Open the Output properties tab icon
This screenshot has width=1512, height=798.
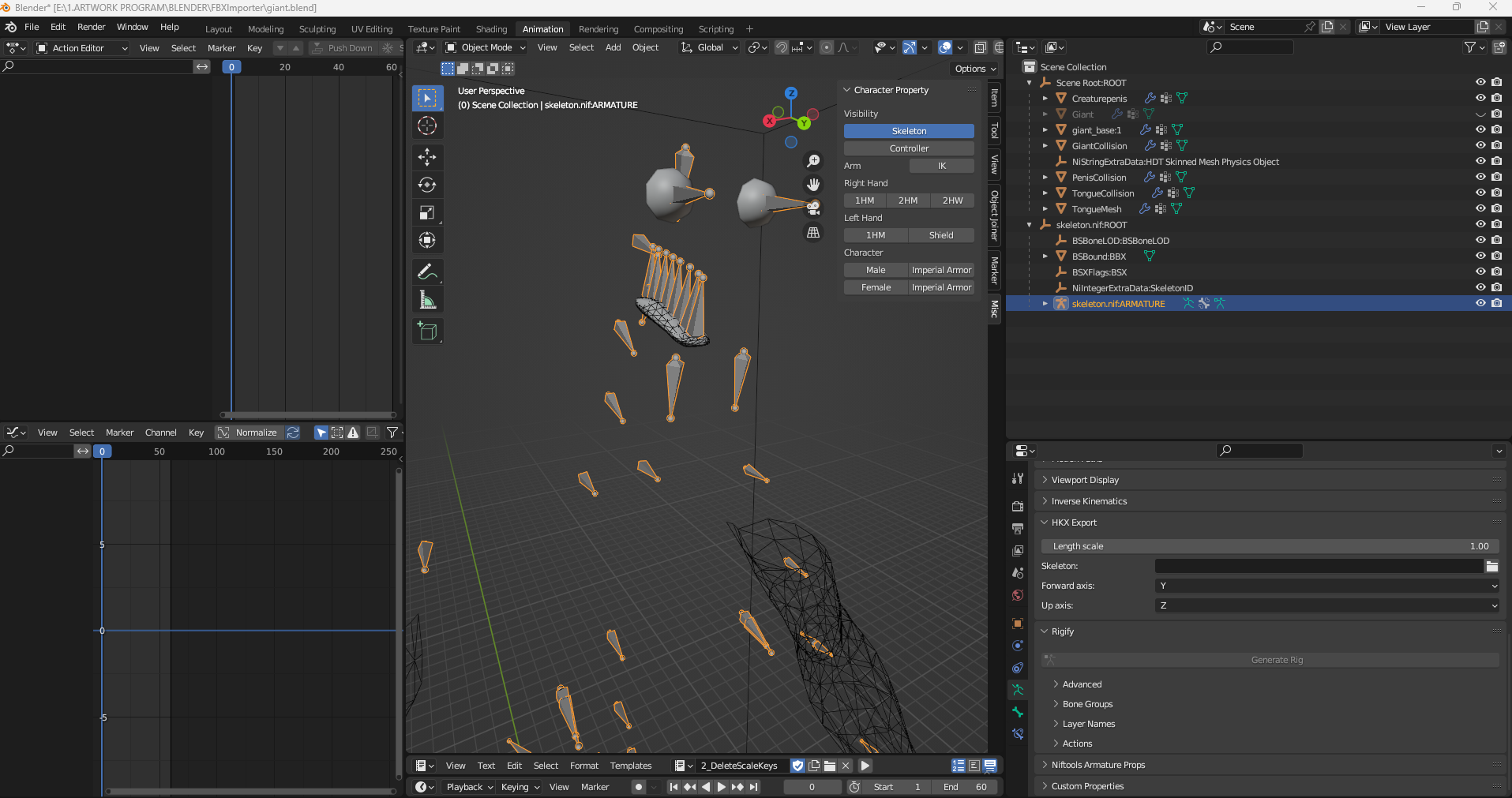[x=1018, y=528]
